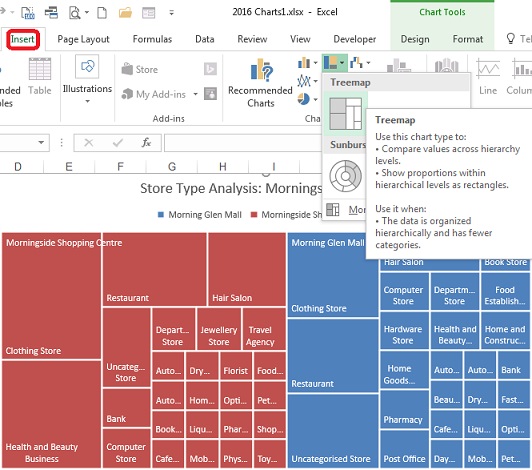This screenshot has height=470, width=532.
Task: Click the Tell me lightbulb icon
Action: click(511, 39)
